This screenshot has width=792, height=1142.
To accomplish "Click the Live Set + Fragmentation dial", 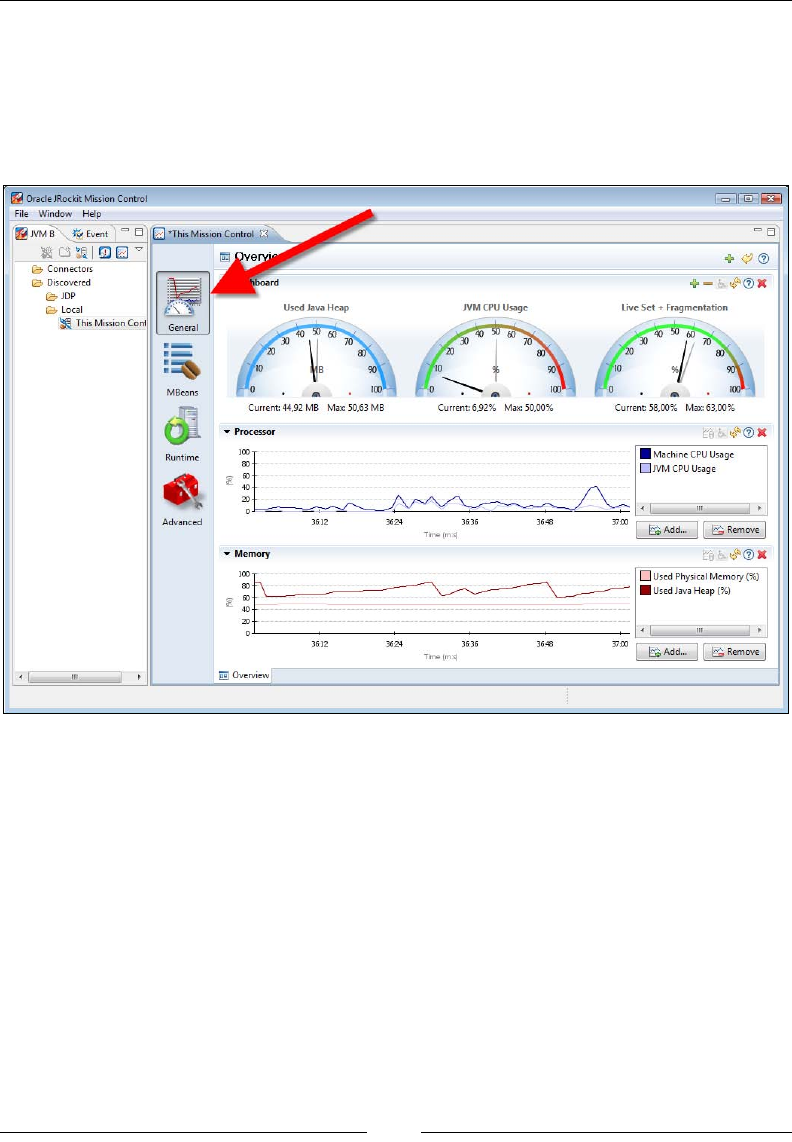I will pos(675,358).
